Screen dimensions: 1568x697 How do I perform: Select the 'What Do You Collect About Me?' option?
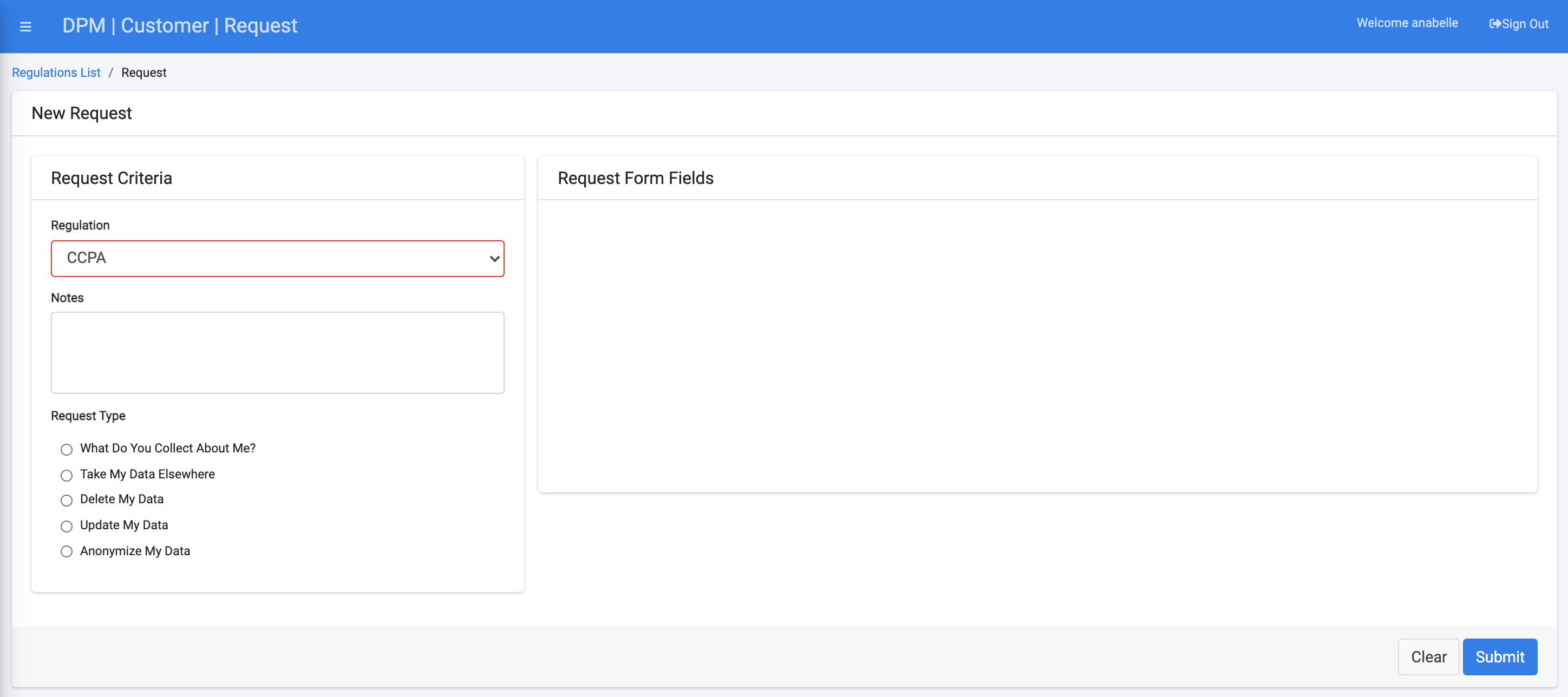pos(67,449)
